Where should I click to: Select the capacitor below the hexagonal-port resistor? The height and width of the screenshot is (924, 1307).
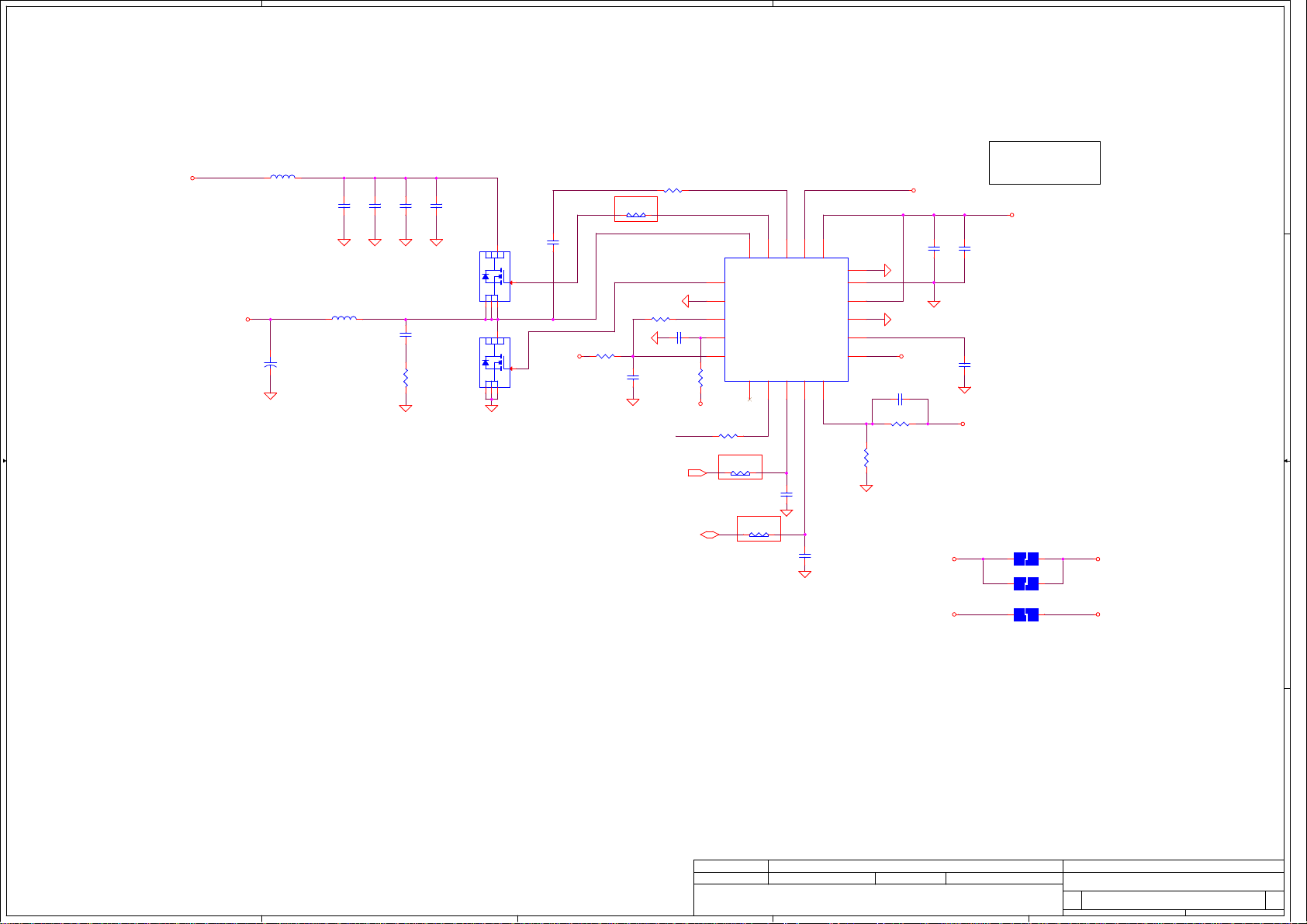click(804, 555)
